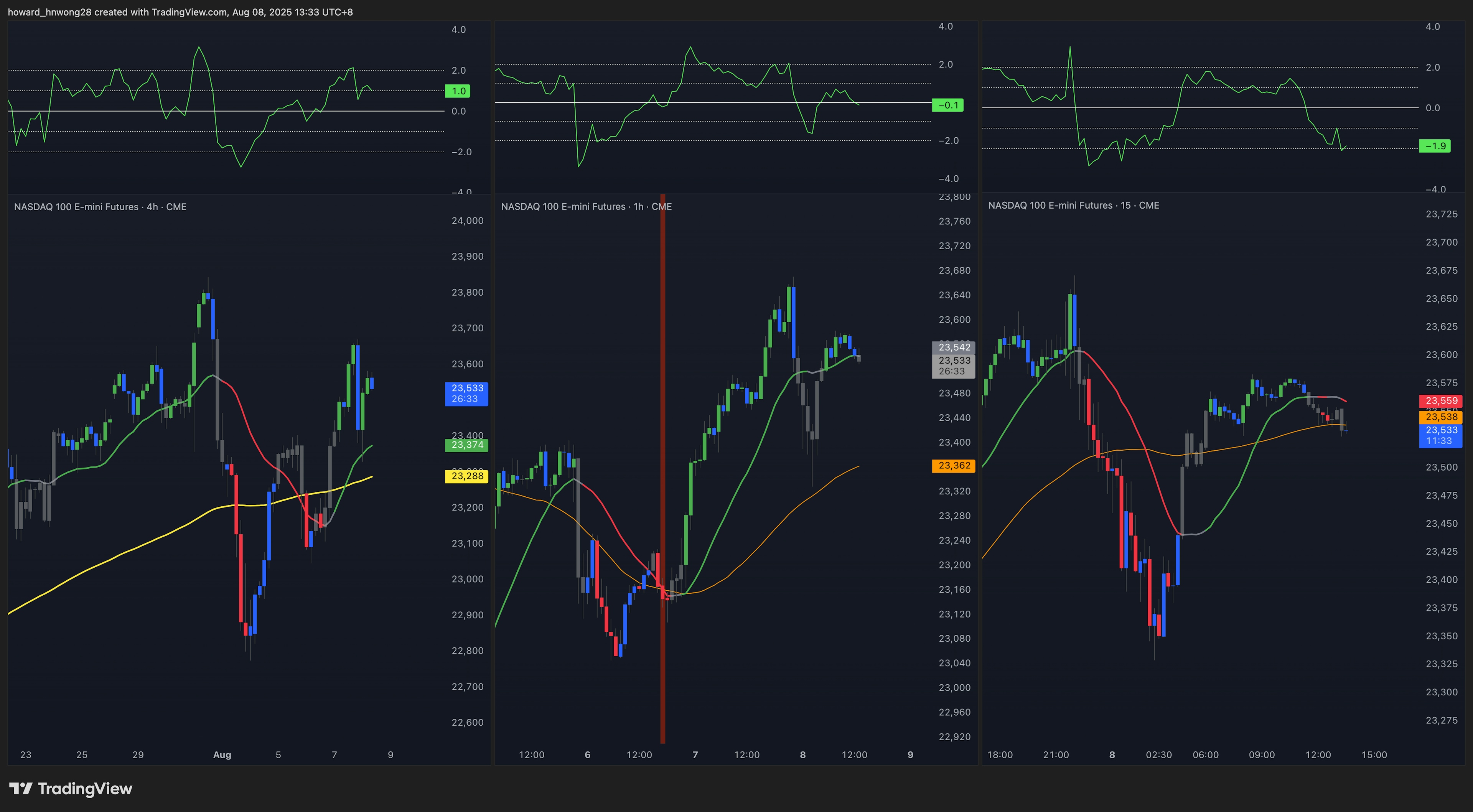The image size is (1473, 812).
Task: Click the 1h NASDAQ chart title
Action: tap(586, 206)
